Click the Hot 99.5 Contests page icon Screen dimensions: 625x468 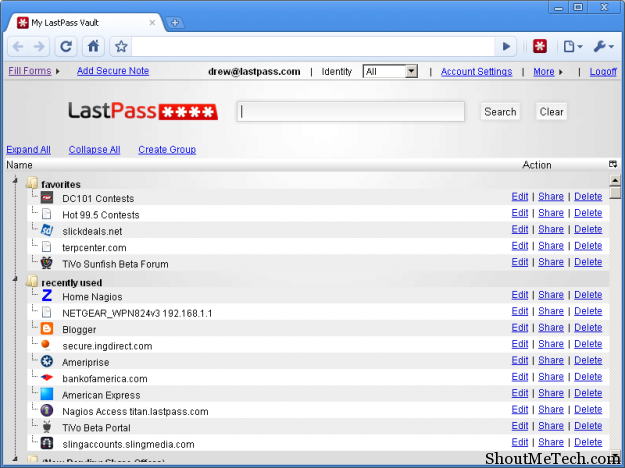tap(47, 214)
